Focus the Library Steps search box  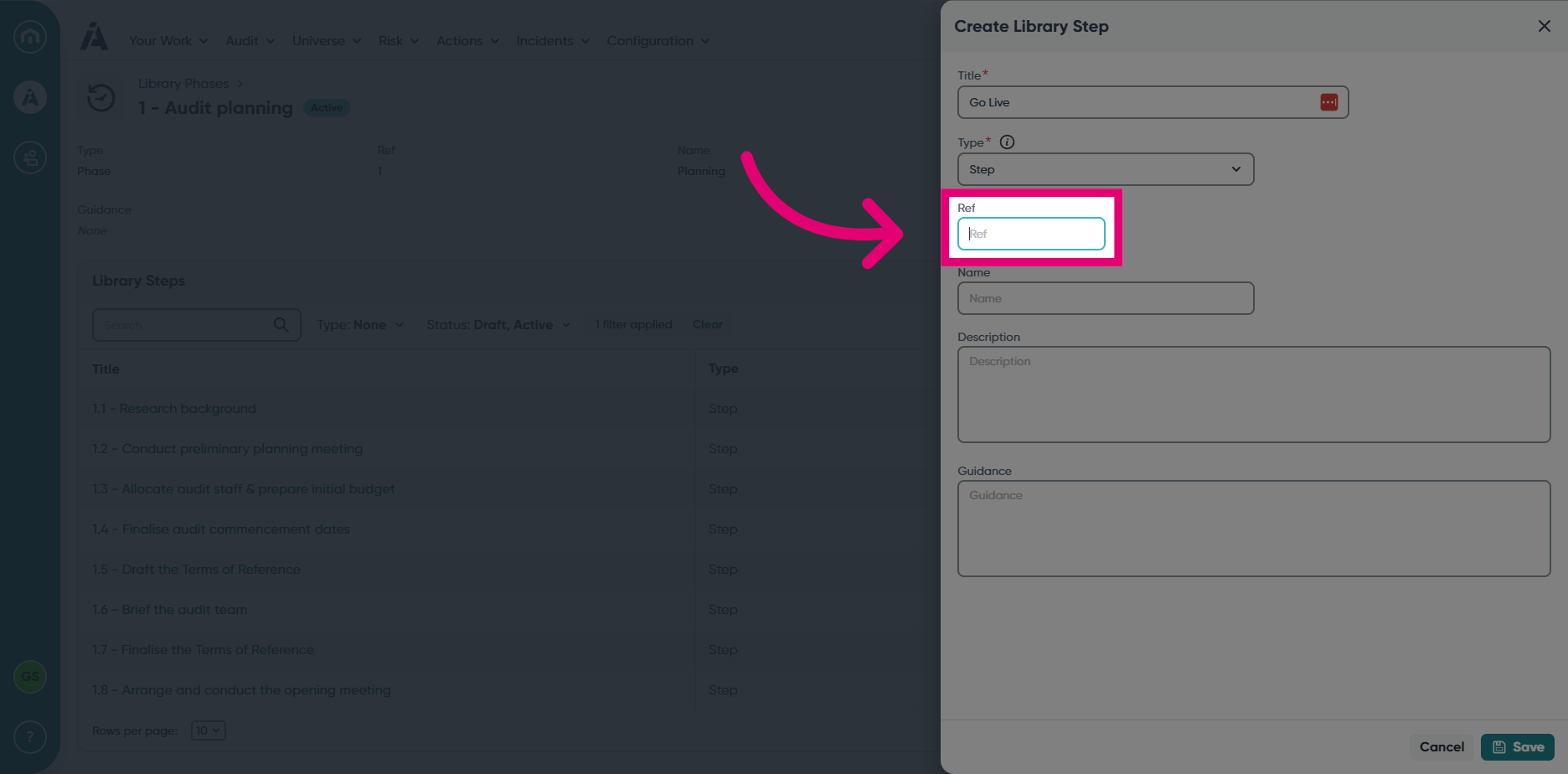196,325
